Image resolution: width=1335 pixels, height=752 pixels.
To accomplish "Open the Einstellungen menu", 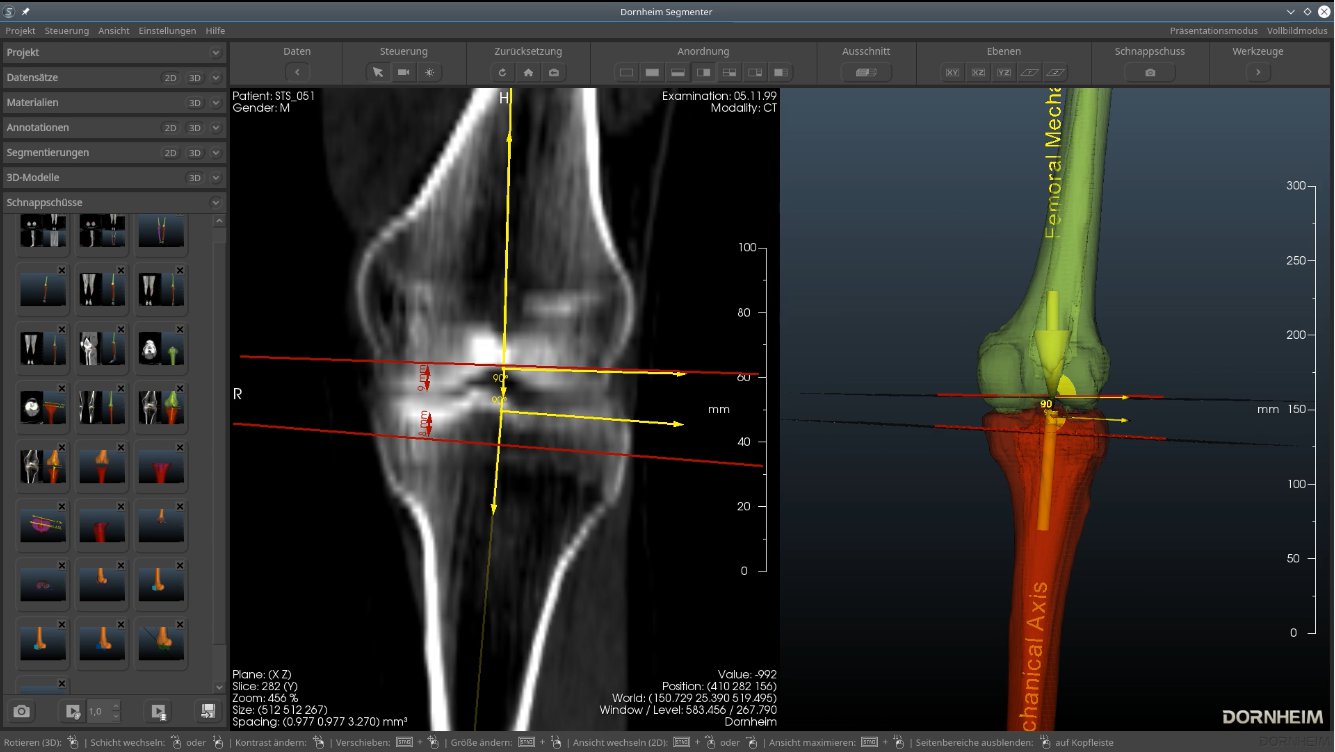I will tap(168, 31).
